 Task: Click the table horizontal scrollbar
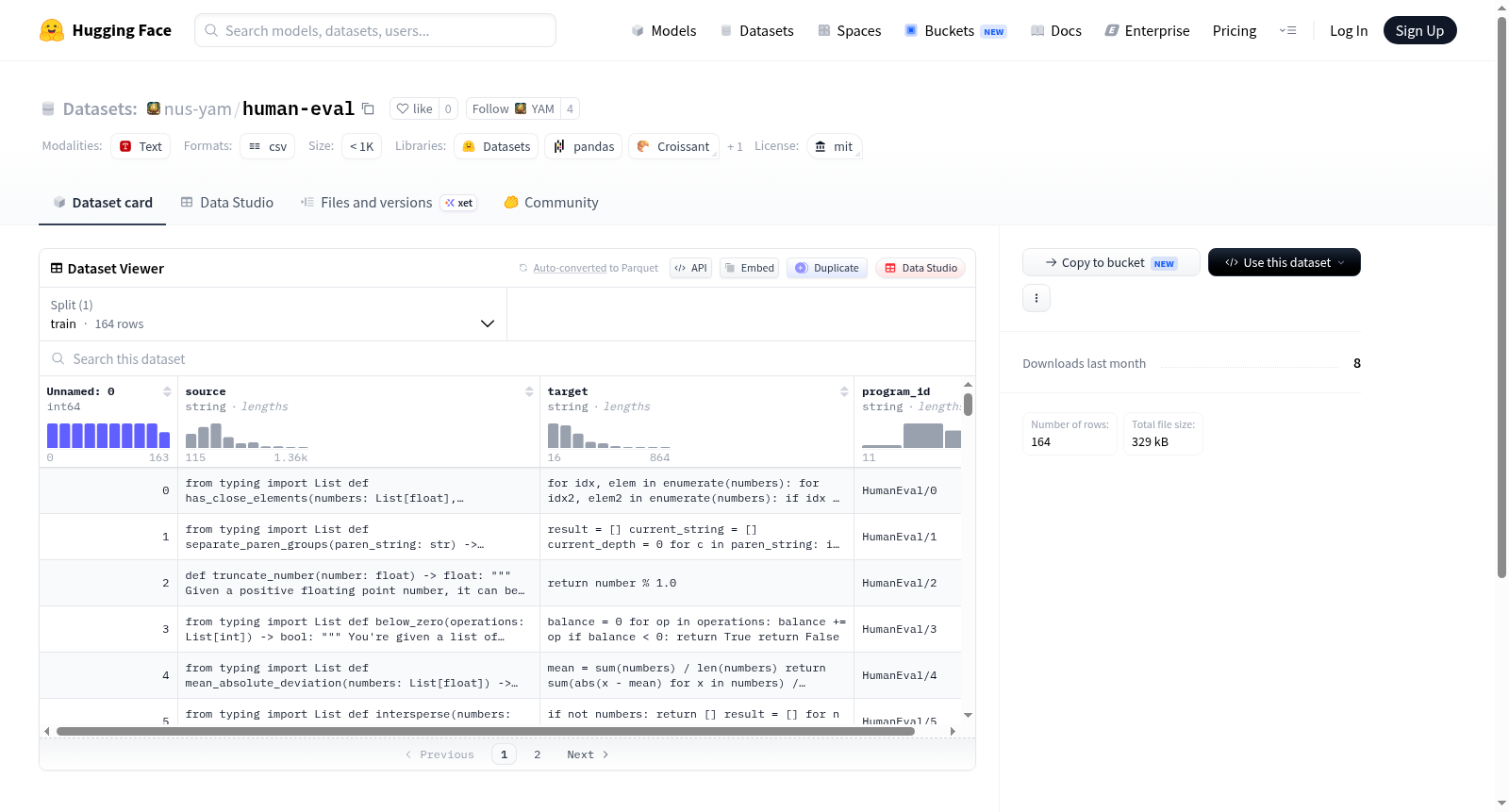pos(486,731)
